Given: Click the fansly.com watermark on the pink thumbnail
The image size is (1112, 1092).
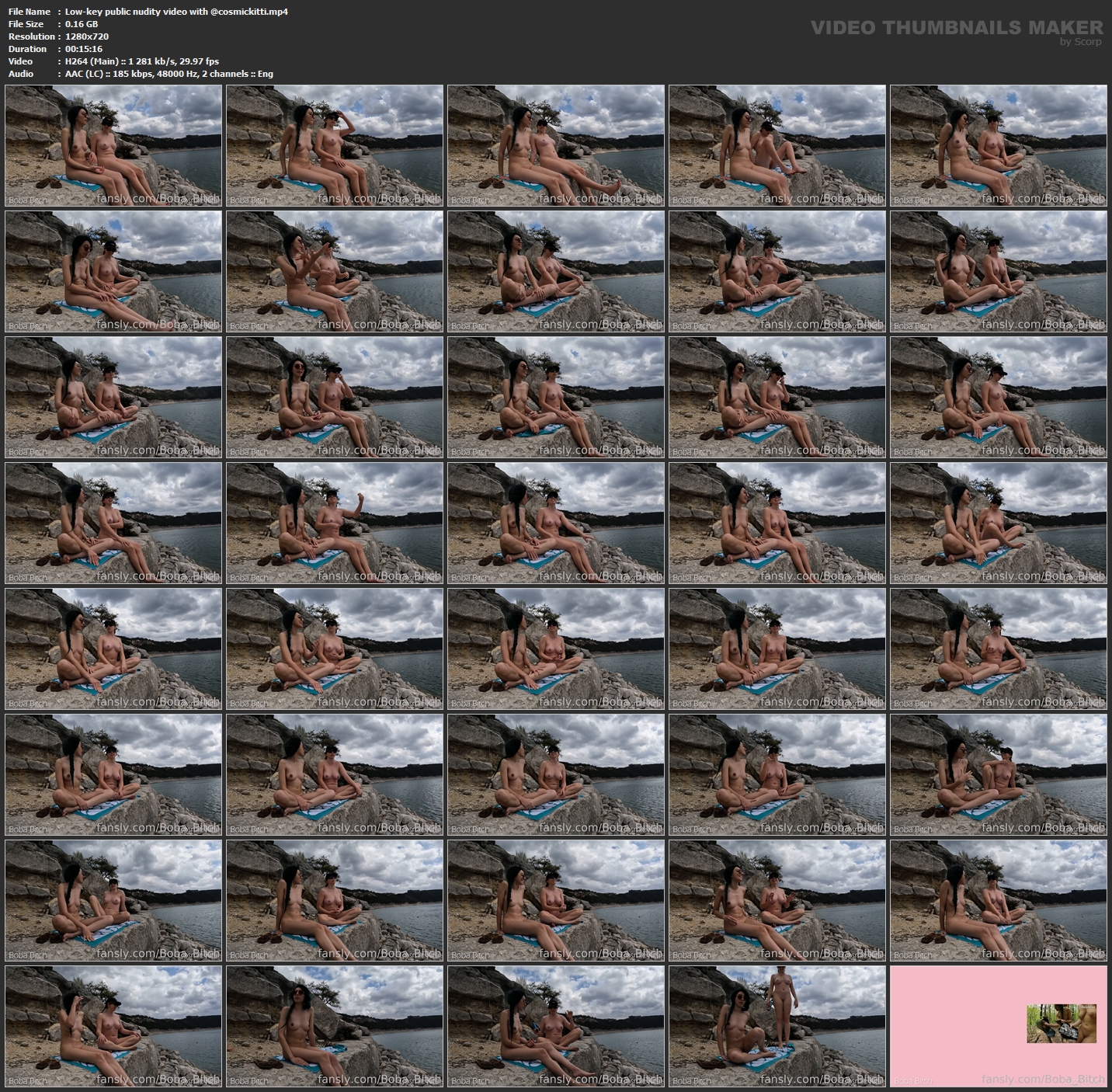Looking at the screenshot, I should coord(1042,1079).
